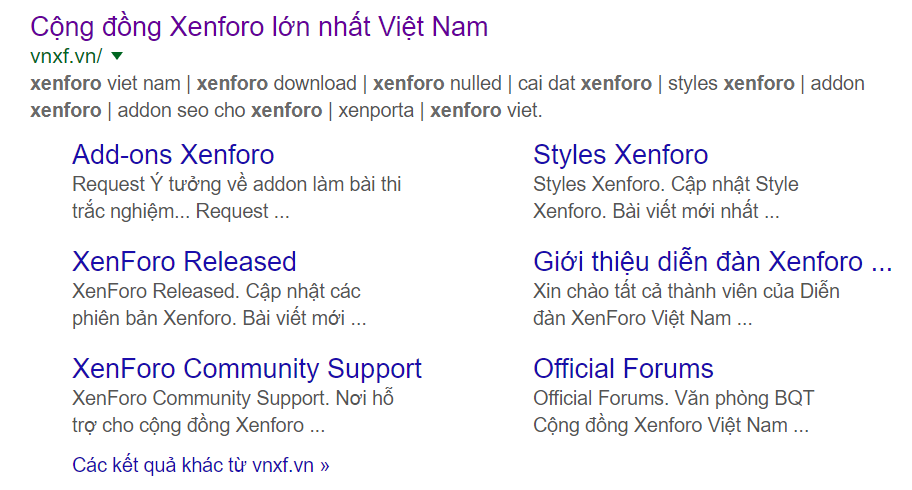
Task: Click the word 'nulled' in the description
Action: point(476,83)
